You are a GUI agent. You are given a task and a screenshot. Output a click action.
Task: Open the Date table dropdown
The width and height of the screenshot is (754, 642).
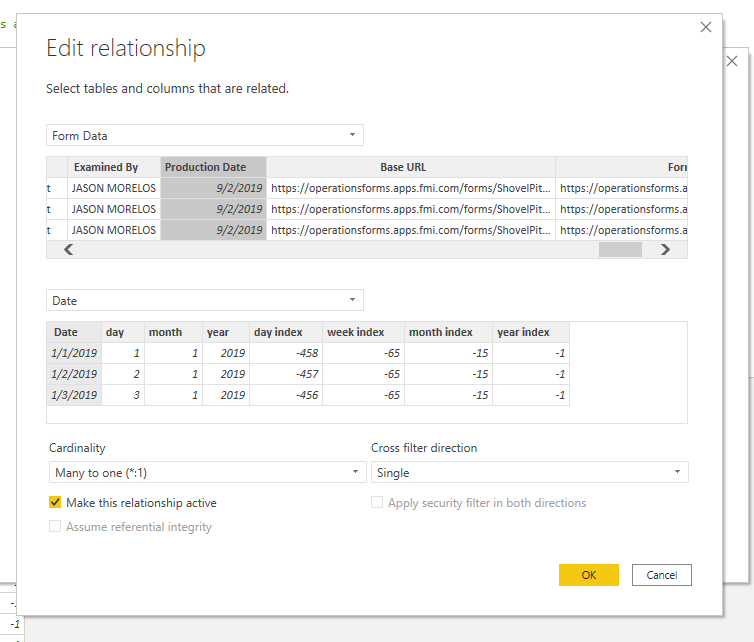click(205, 300)
